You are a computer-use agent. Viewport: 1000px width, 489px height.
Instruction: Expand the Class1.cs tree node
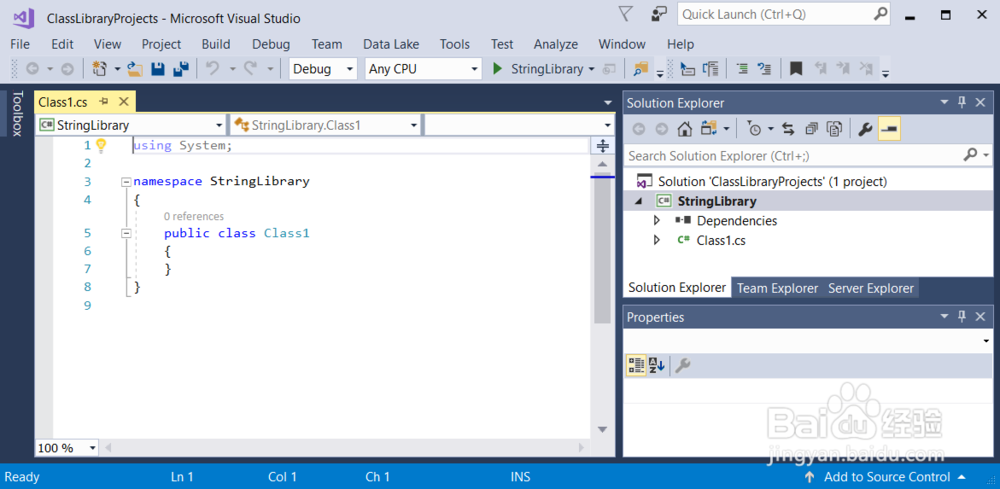[657, 241]
